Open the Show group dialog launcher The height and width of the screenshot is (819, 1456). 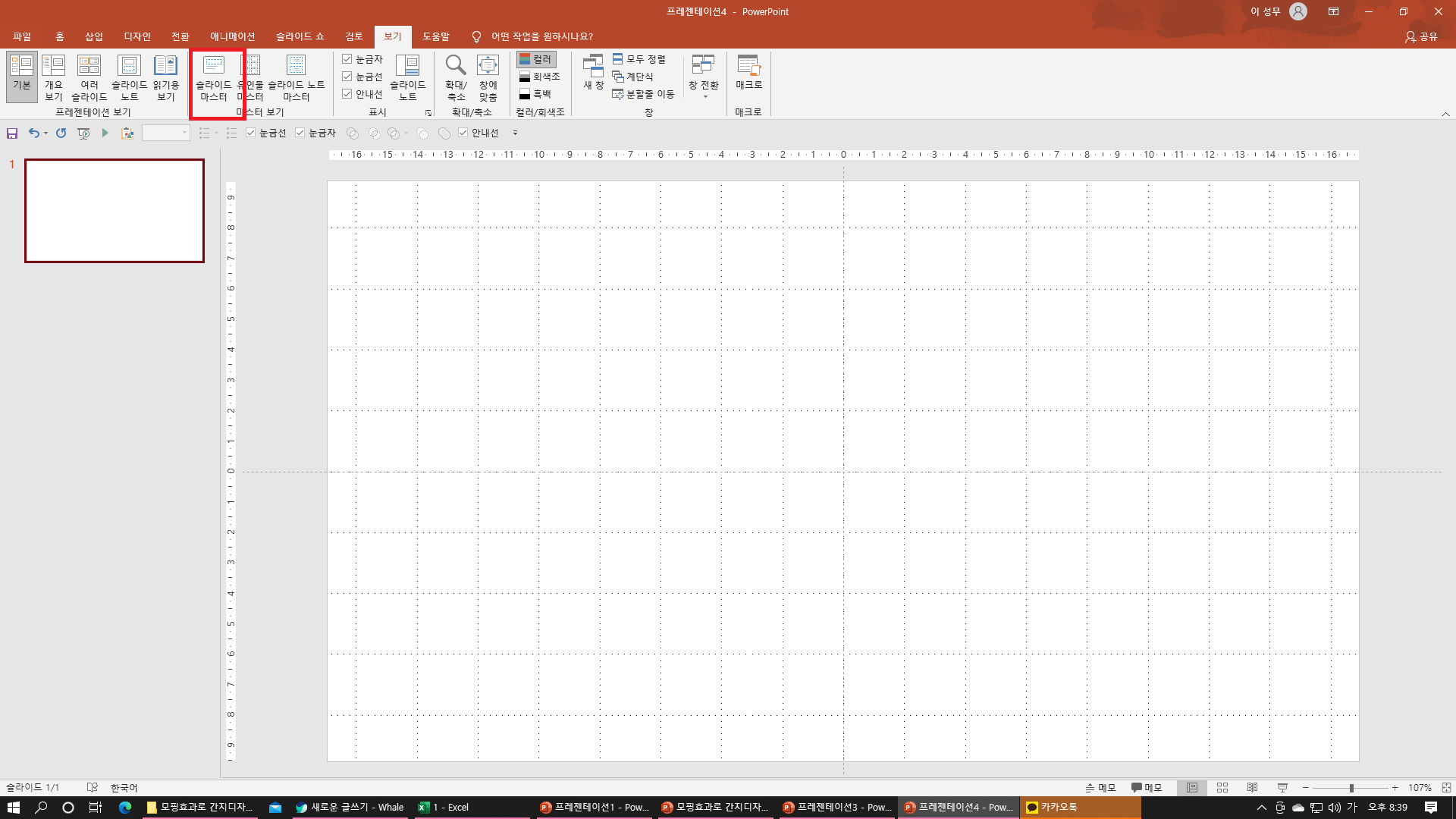(x=428, y=113)
